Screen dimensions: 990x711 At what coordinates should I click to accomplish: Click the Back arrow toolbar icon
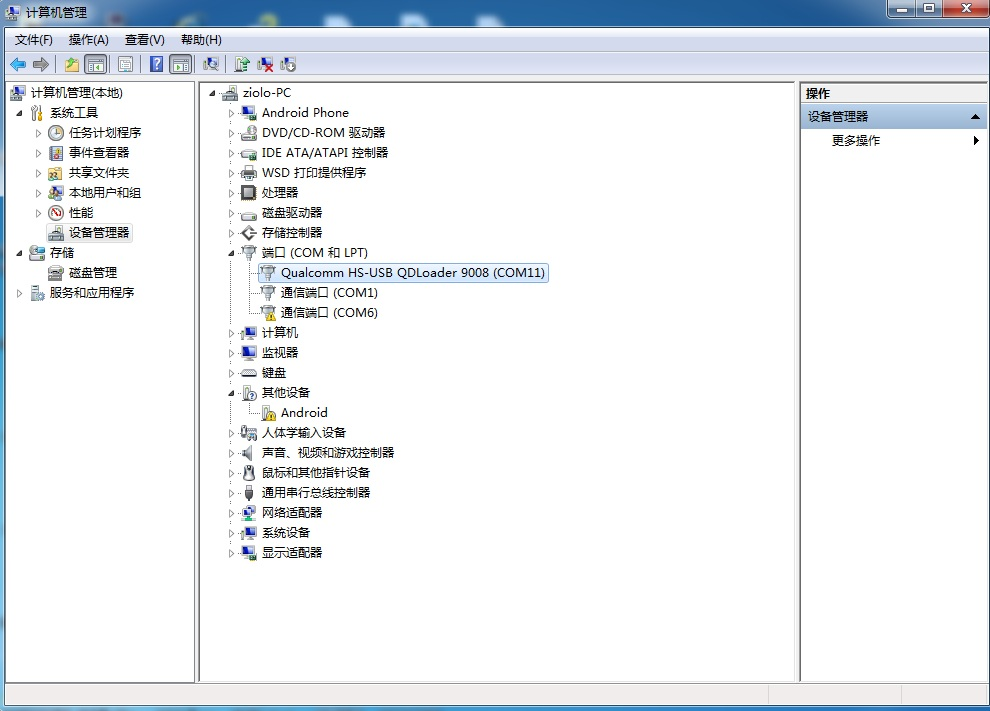click(18, 64)
